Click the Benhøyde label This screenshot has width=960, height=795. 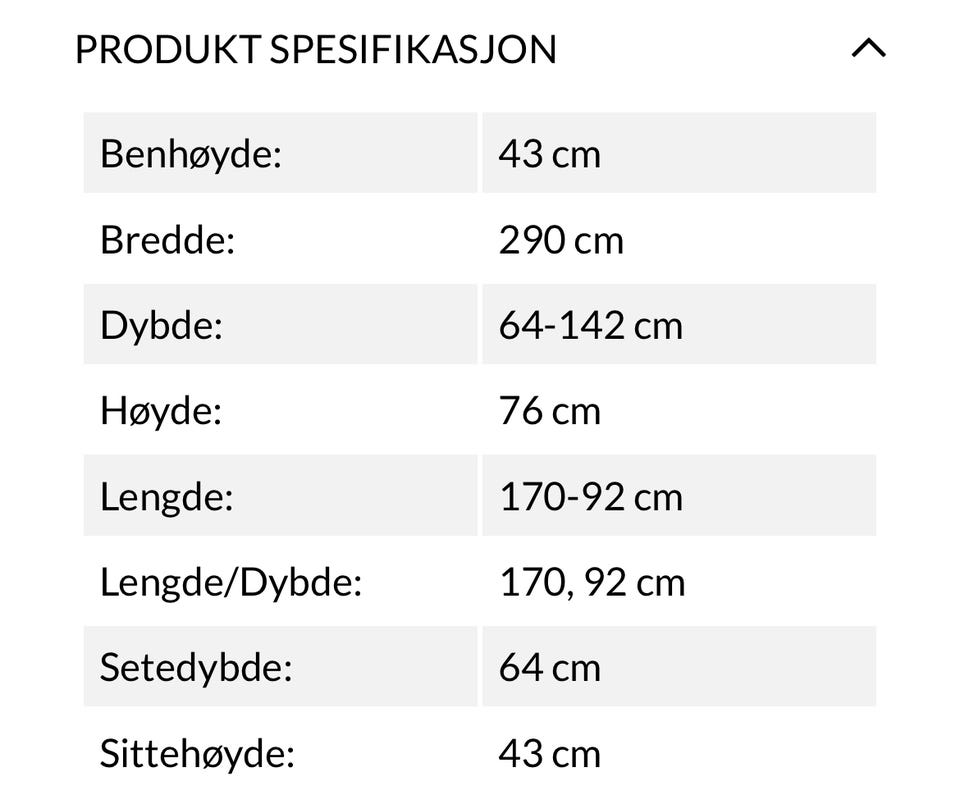pyautogui.click(x=191, y=155)
